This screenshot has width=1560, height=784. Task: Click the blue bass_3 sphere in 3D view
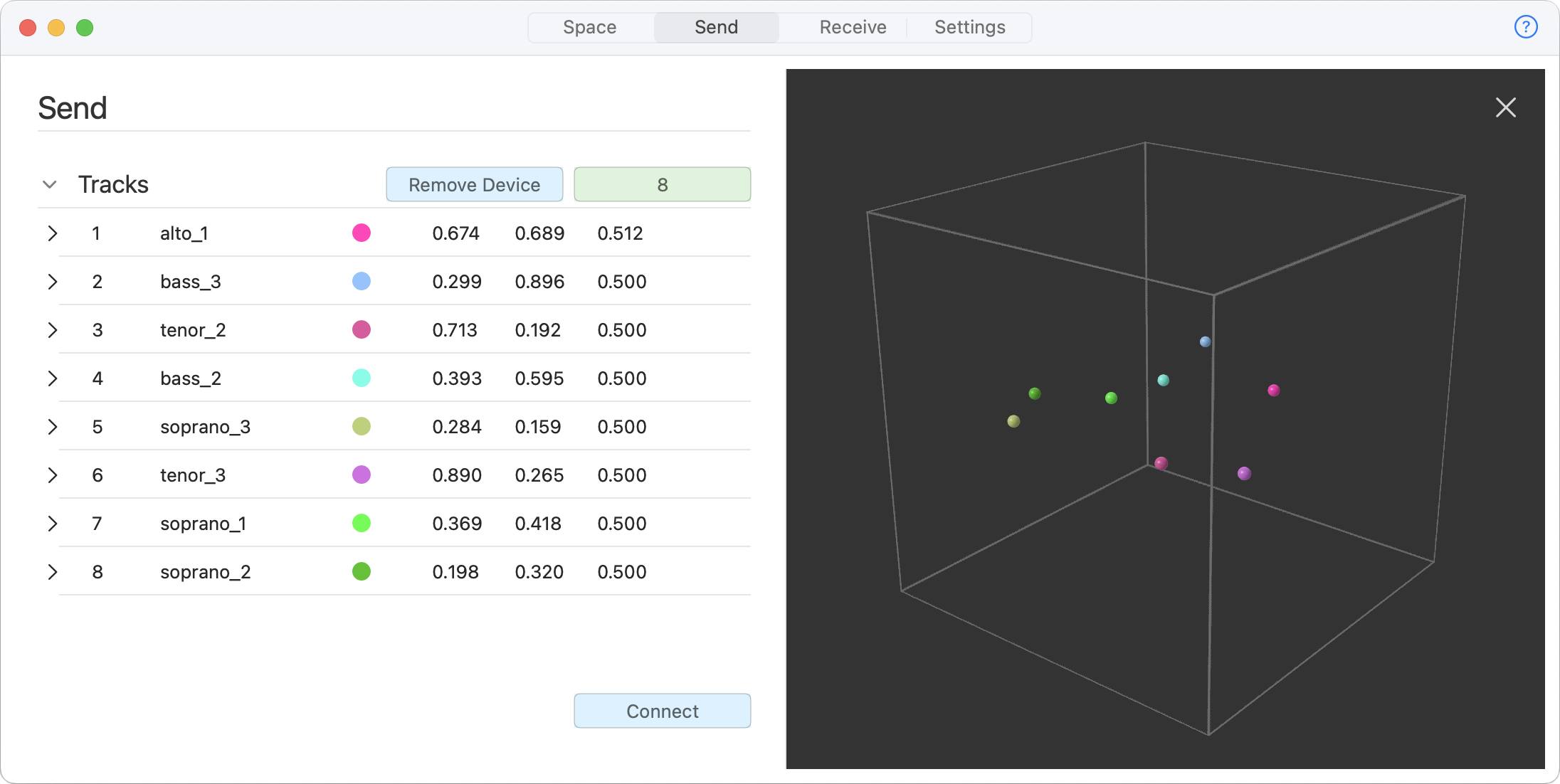1205,341
